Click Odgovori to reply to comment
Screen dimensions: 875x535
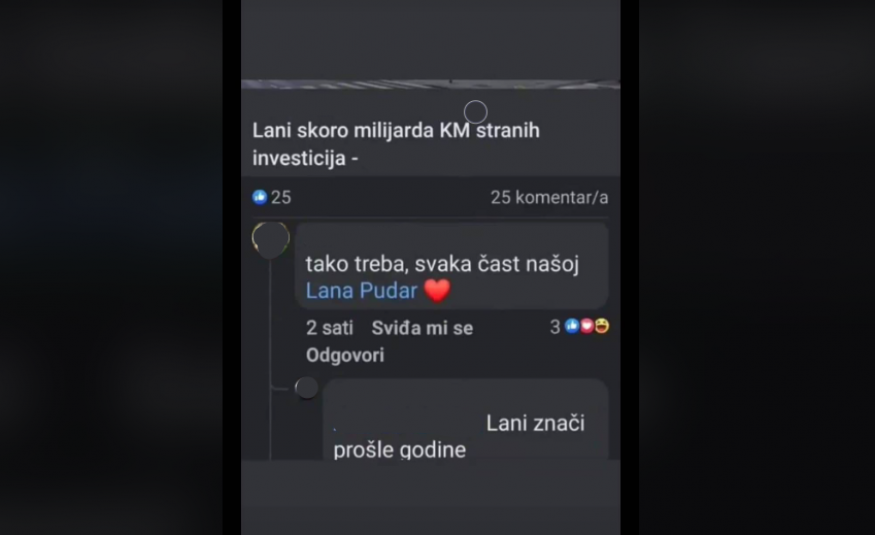tap(345, 355)
